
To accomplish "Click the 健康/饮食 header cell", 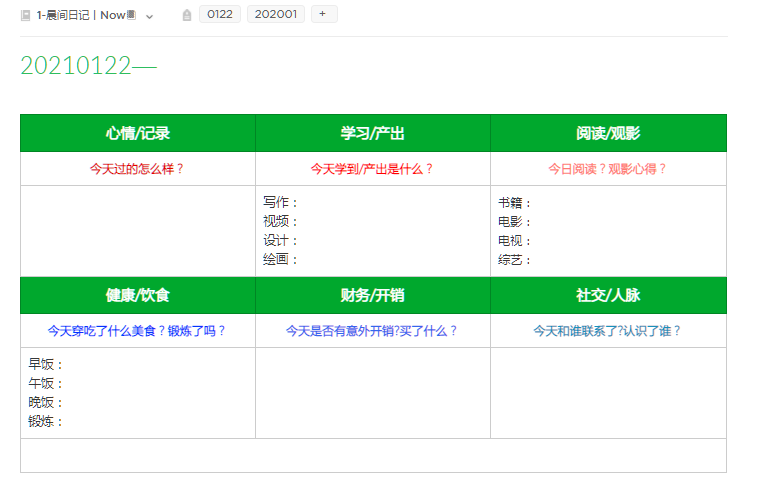I will (138, 295).
